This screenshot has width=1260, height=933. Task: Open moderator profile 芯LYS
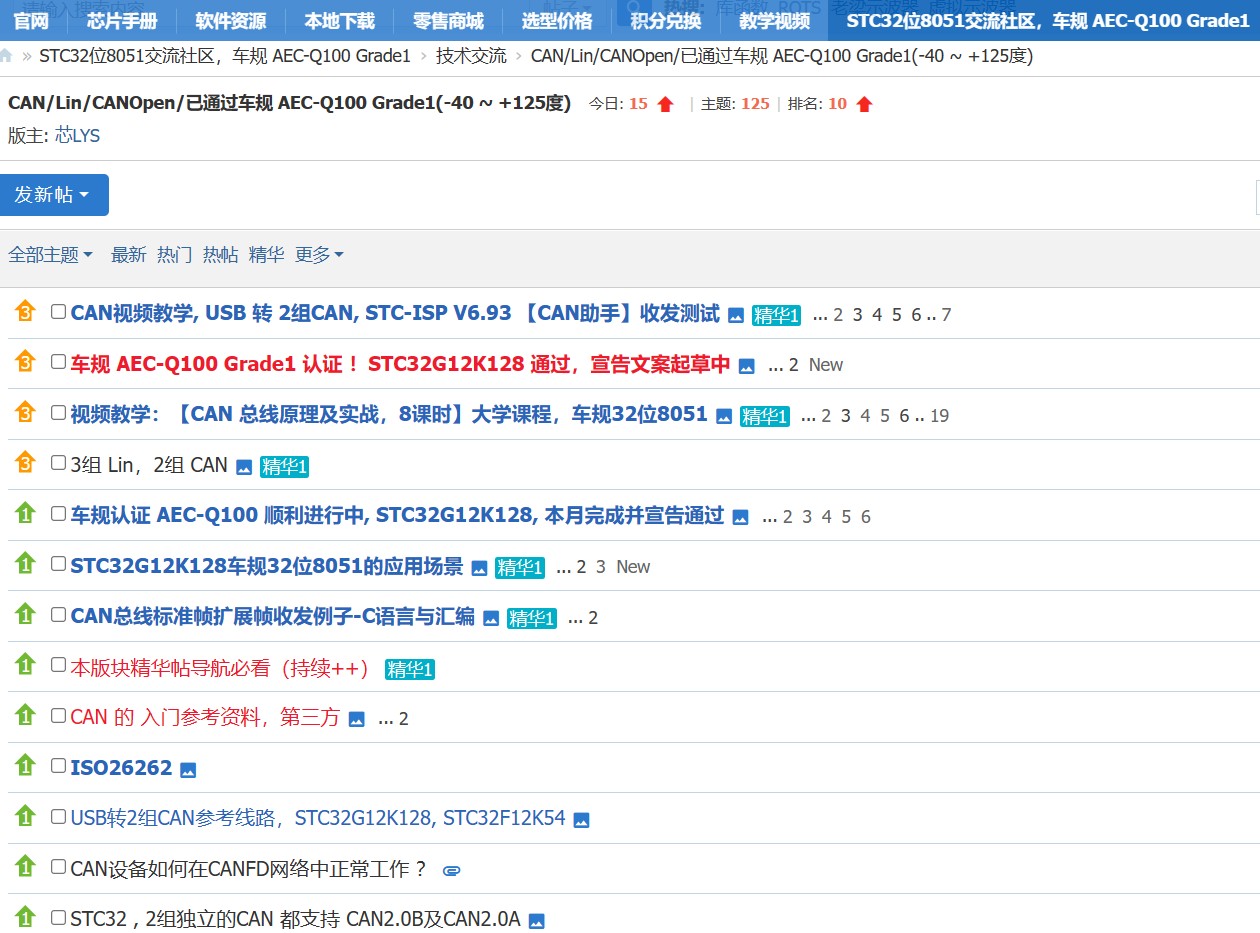pyautogui.click(x=78, y=136)
